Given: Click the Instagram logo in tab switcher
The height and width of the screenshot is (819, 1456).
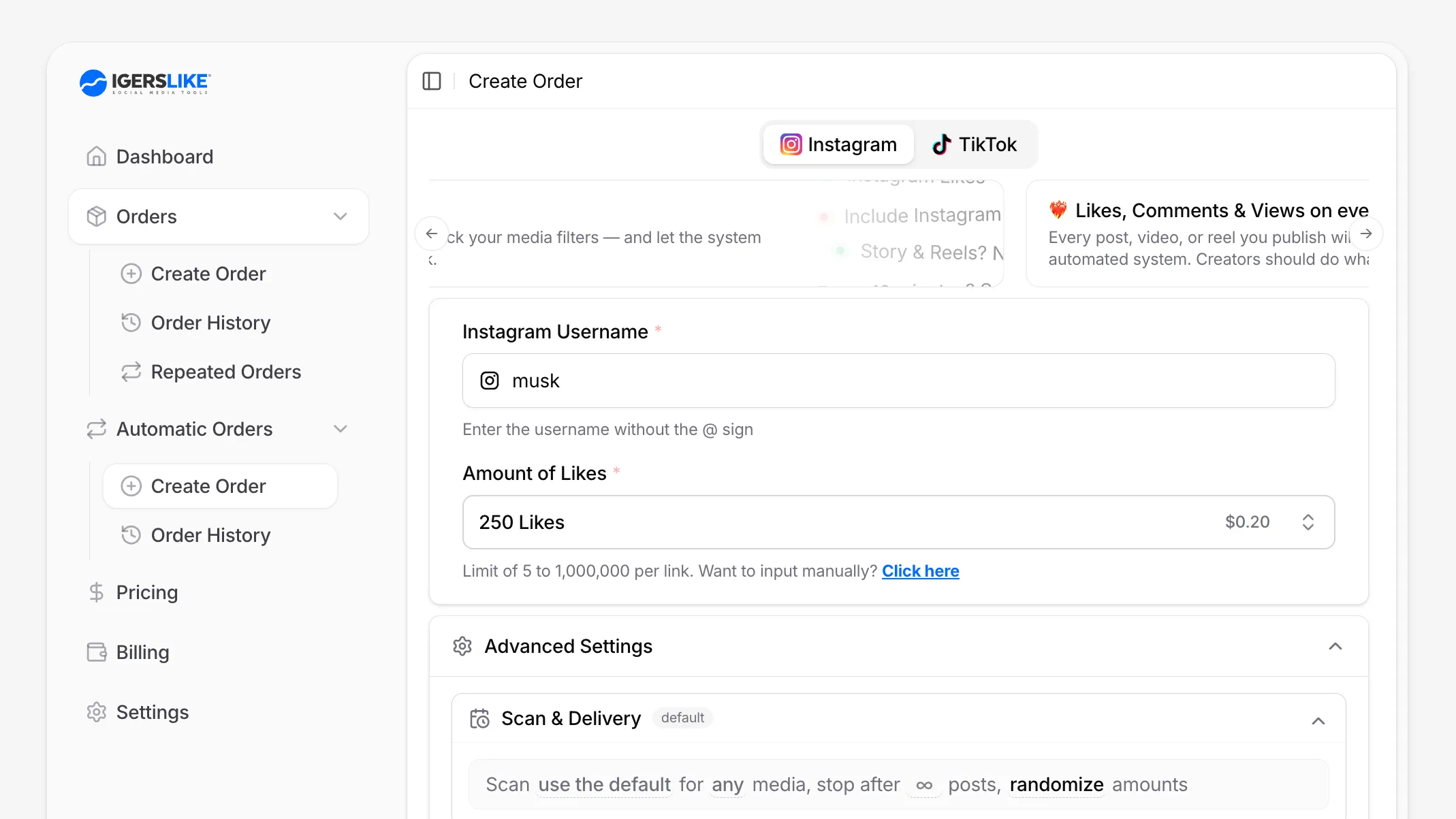Looking at the screenshot, I should pyautogui.click(x=791, y=144).
